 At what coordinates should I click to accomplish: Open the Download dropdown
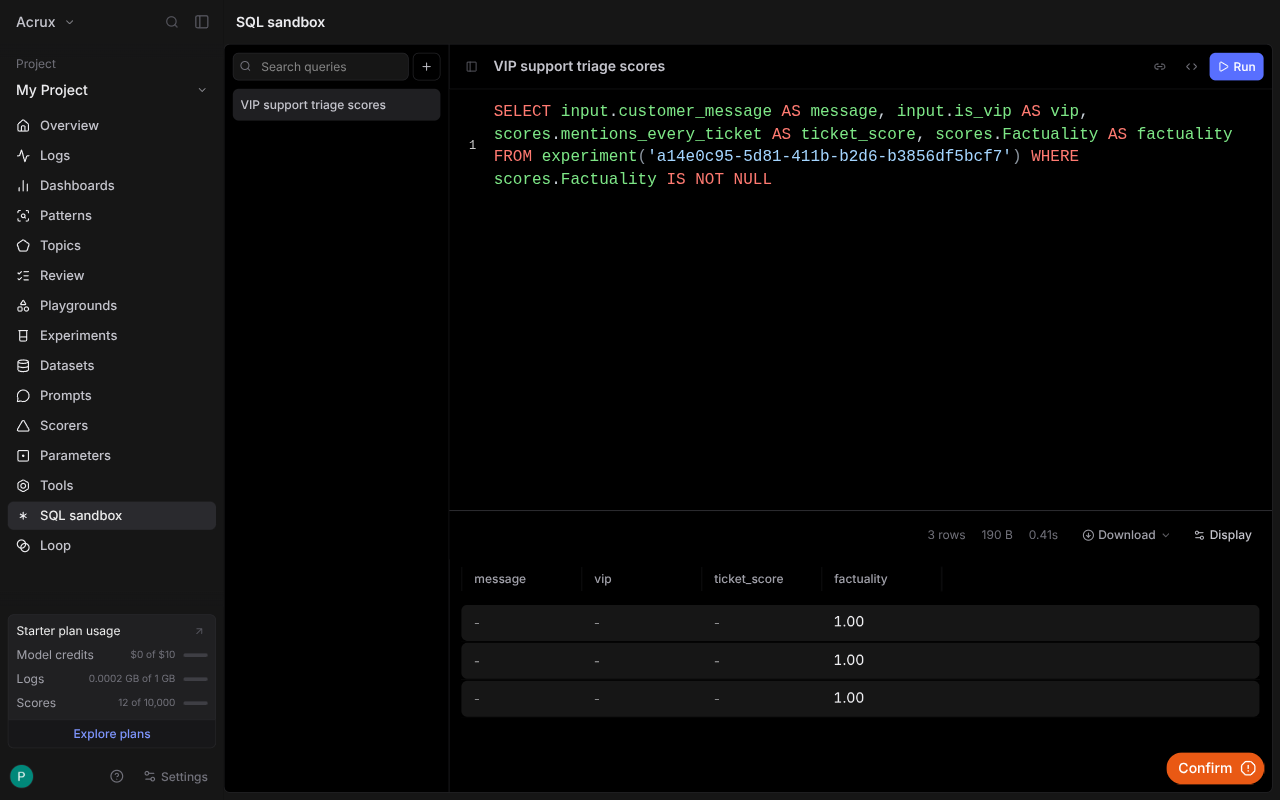pos(1125,535)
